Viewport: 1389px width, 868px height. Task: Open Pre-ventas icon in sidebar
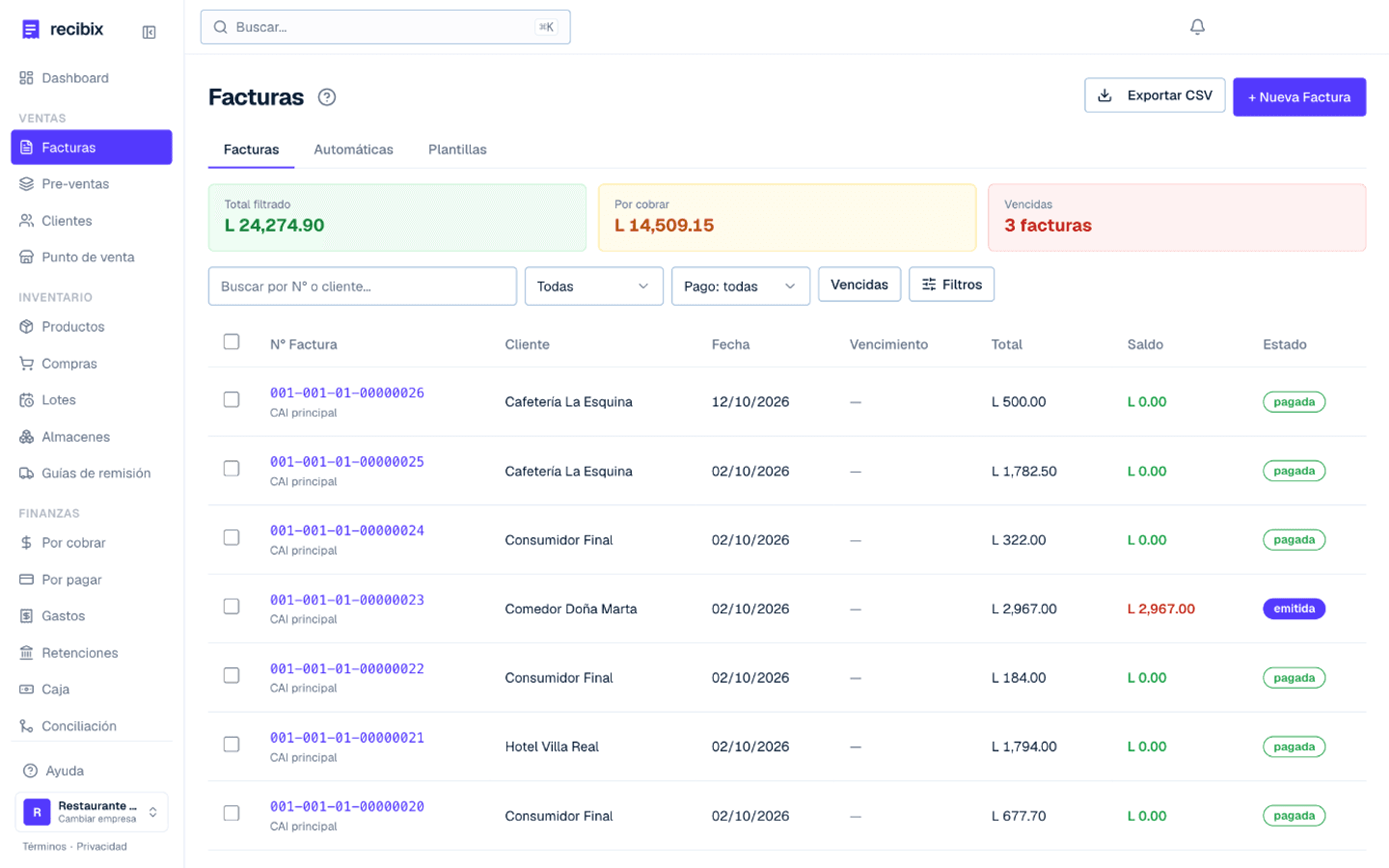26,184
